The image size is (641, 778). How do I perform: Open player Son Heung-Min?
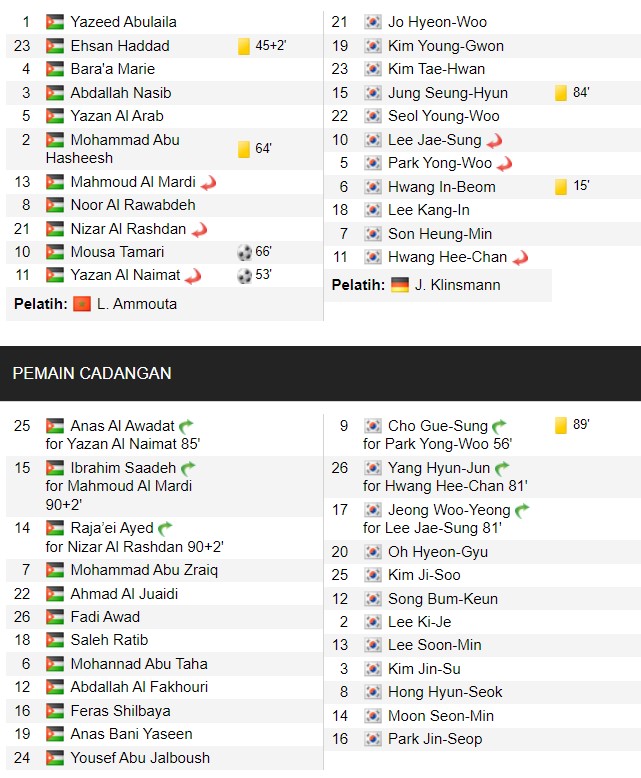tap(440, 234)
